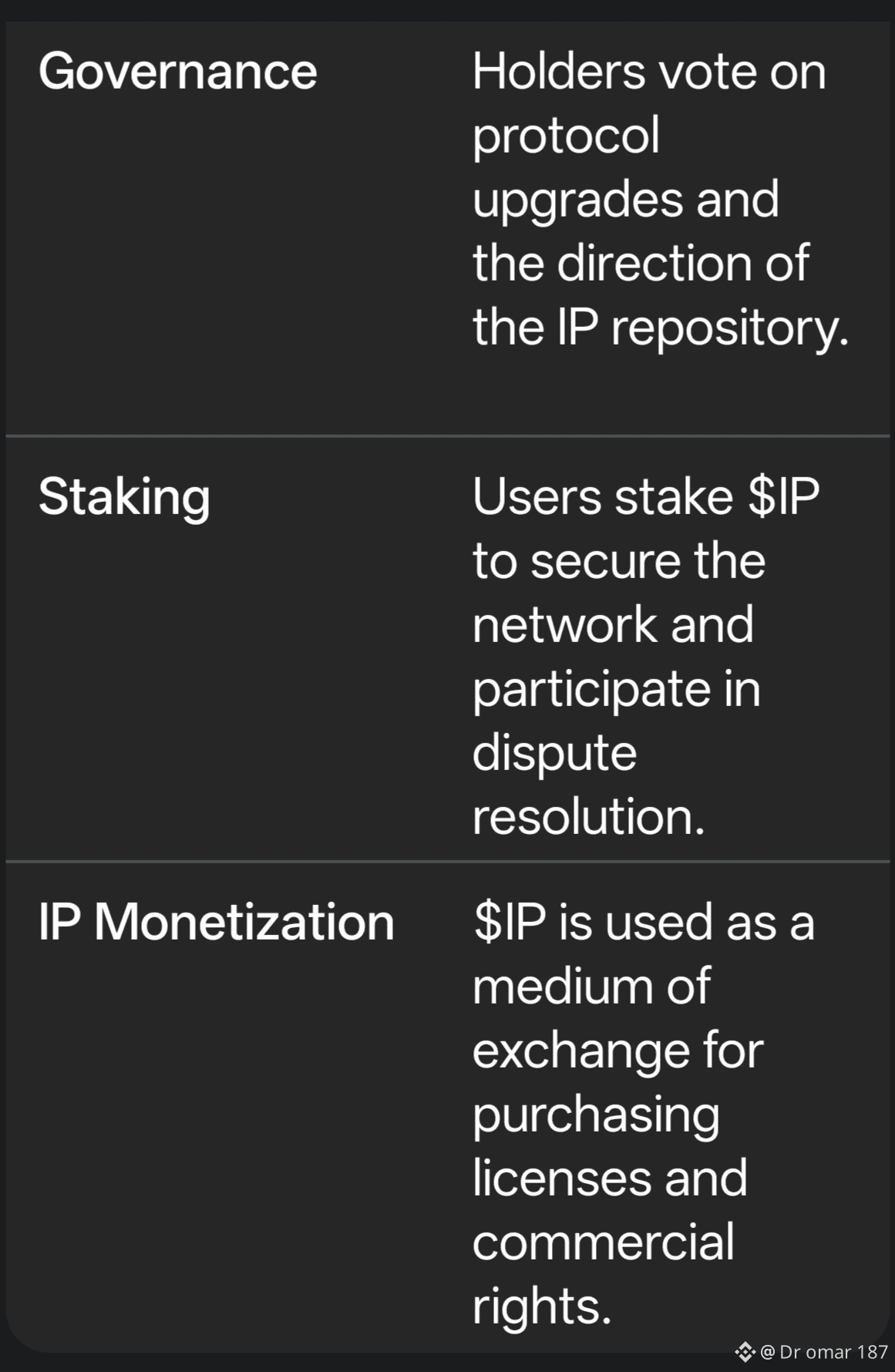895x1372 pixels.
Task: Click the "the IP repository." line
Action: (661, 328)
